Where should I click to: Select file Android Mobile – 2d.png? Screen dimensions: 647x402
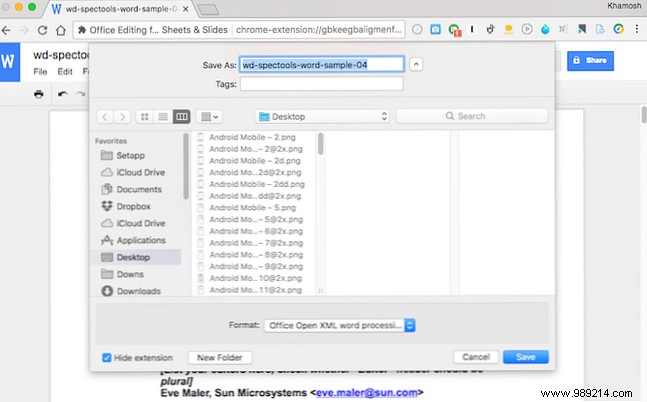(x=255, y=161)
